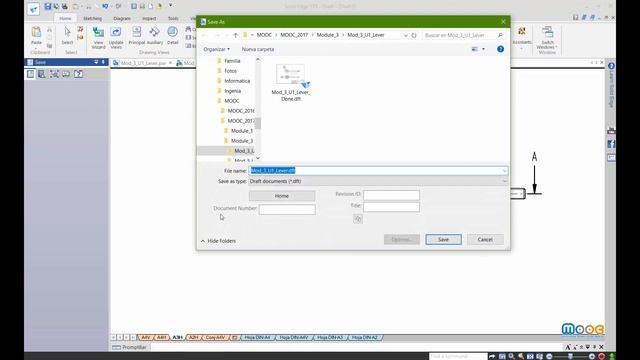Switch to the Sketching ribbon tab
640x360 pixels.
pos(93,18)
